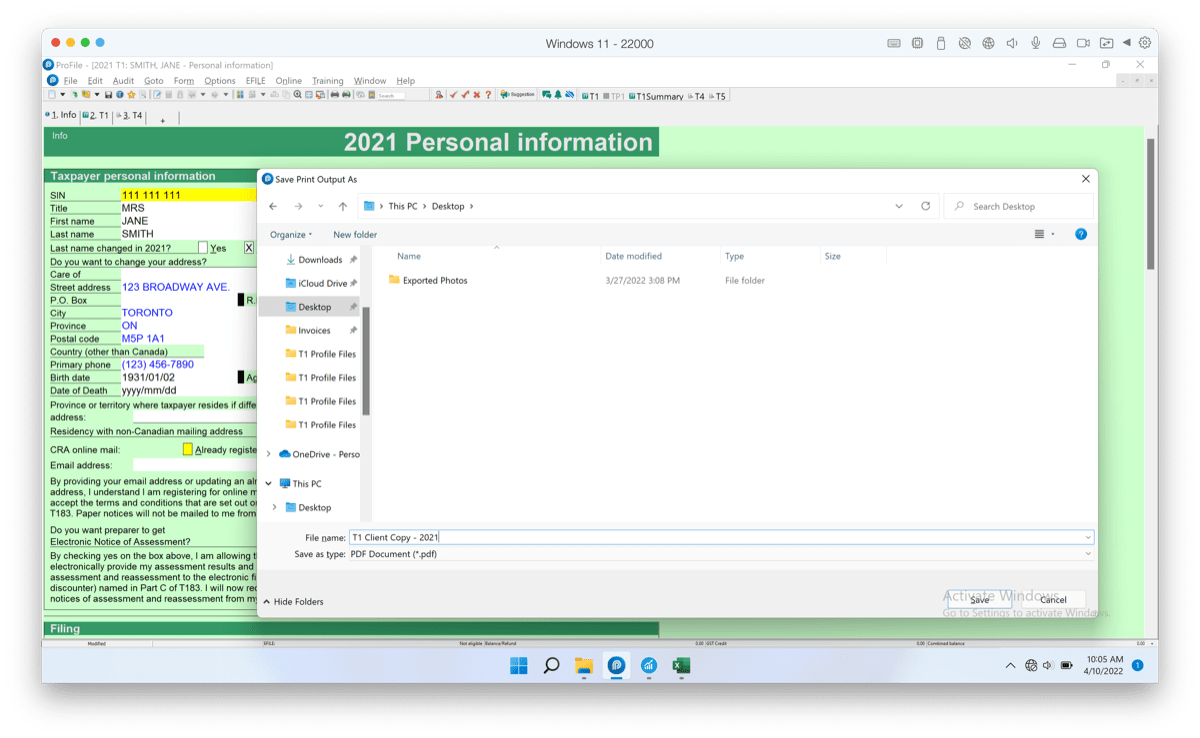
Task: Expand Desktop under This PC
Action: point(274,508)
